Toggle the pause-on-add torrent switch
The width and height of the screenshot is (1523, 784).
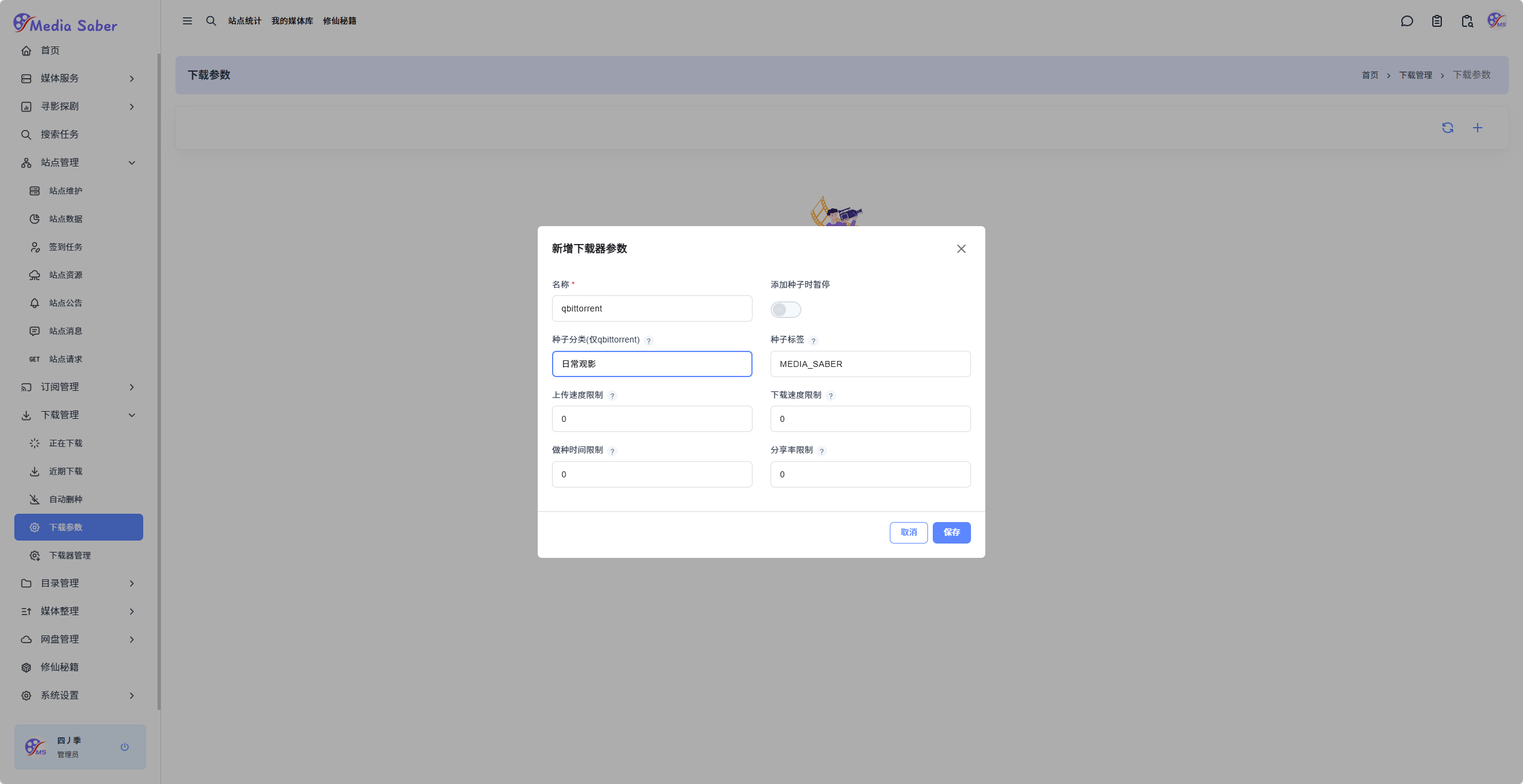coord(785,310)
